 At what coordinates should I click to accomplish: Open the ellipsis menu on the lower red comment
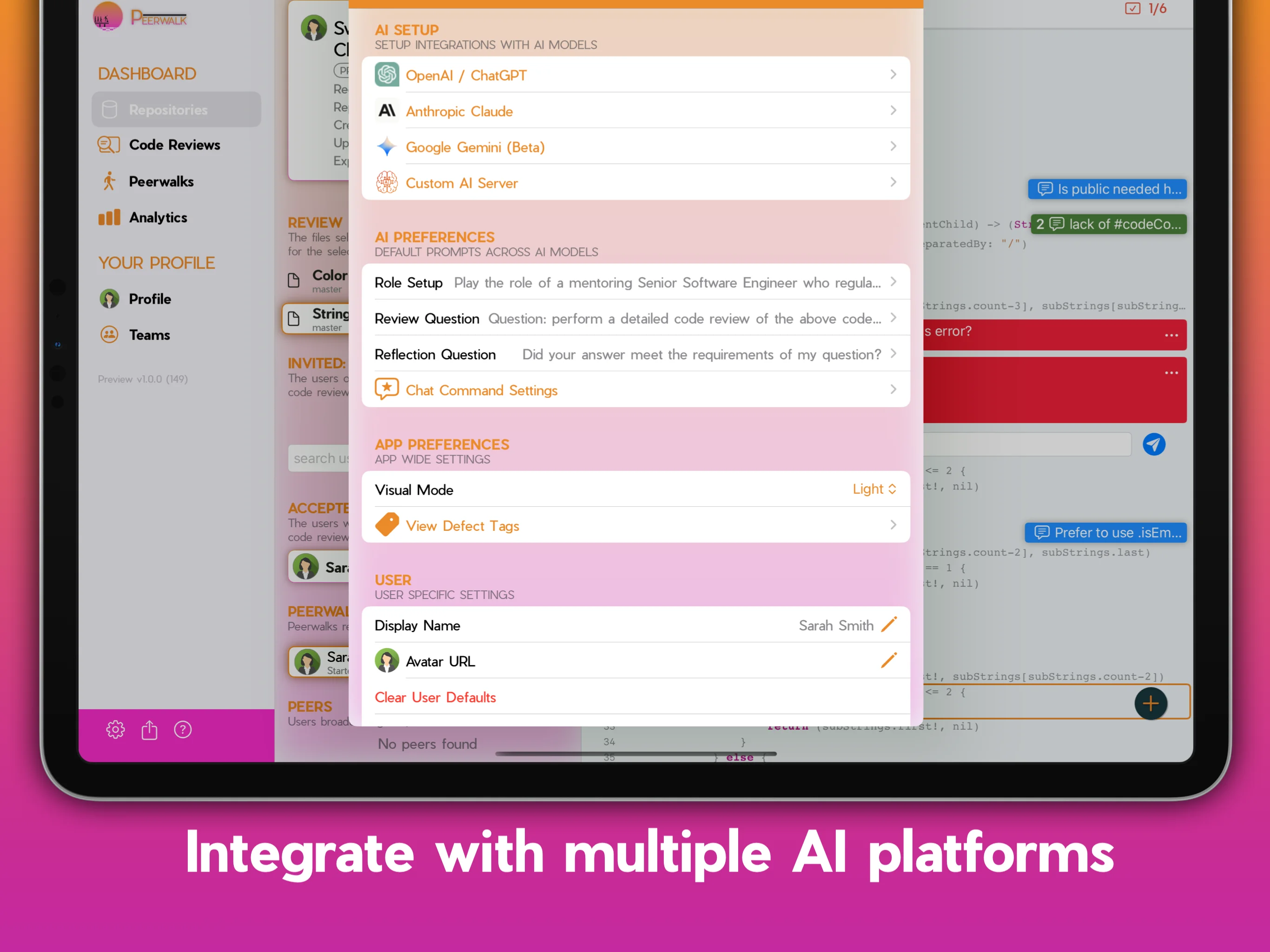[x=1171, y=373]
